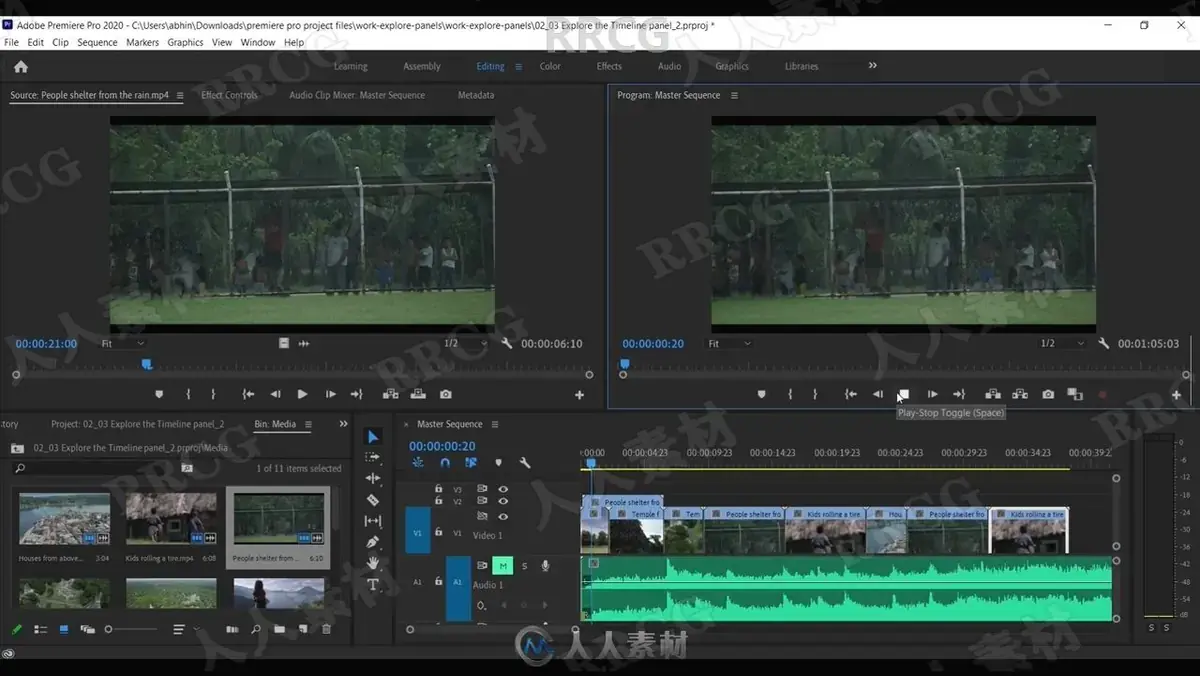Viewport: 1200px width, 676px height.
Task: Toggle Video 1 track output eye
Action: pyautogui.click(x=503, y=516)
